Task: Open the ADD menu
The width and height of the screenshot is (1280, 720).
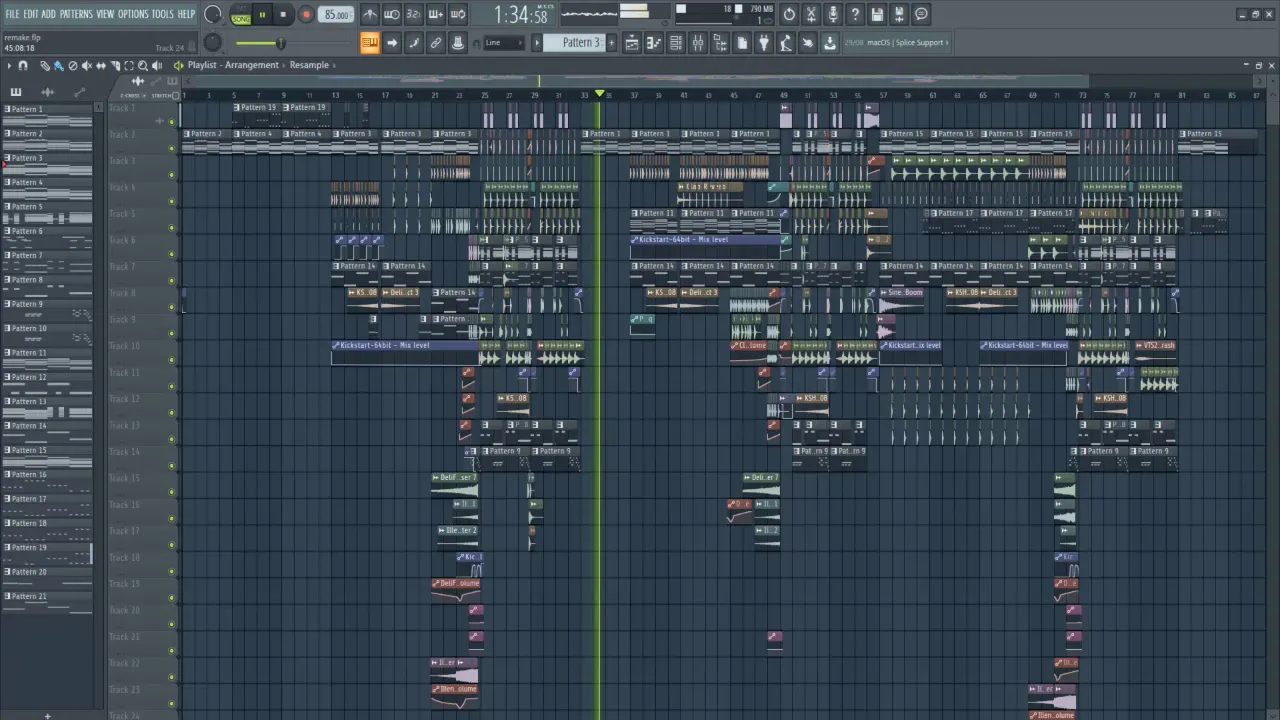Action: click(49, 14)
